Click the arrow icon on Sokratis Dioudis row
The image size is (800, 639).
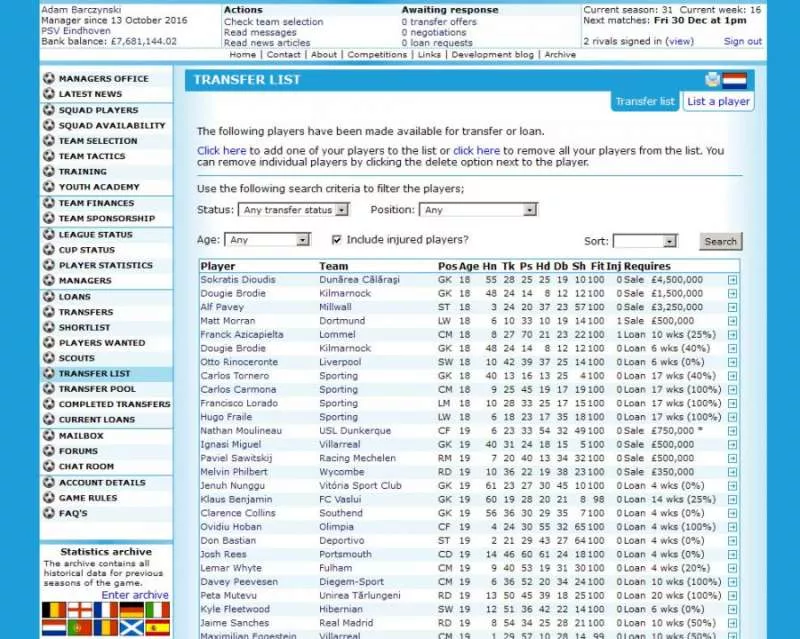tap(732, 280)
